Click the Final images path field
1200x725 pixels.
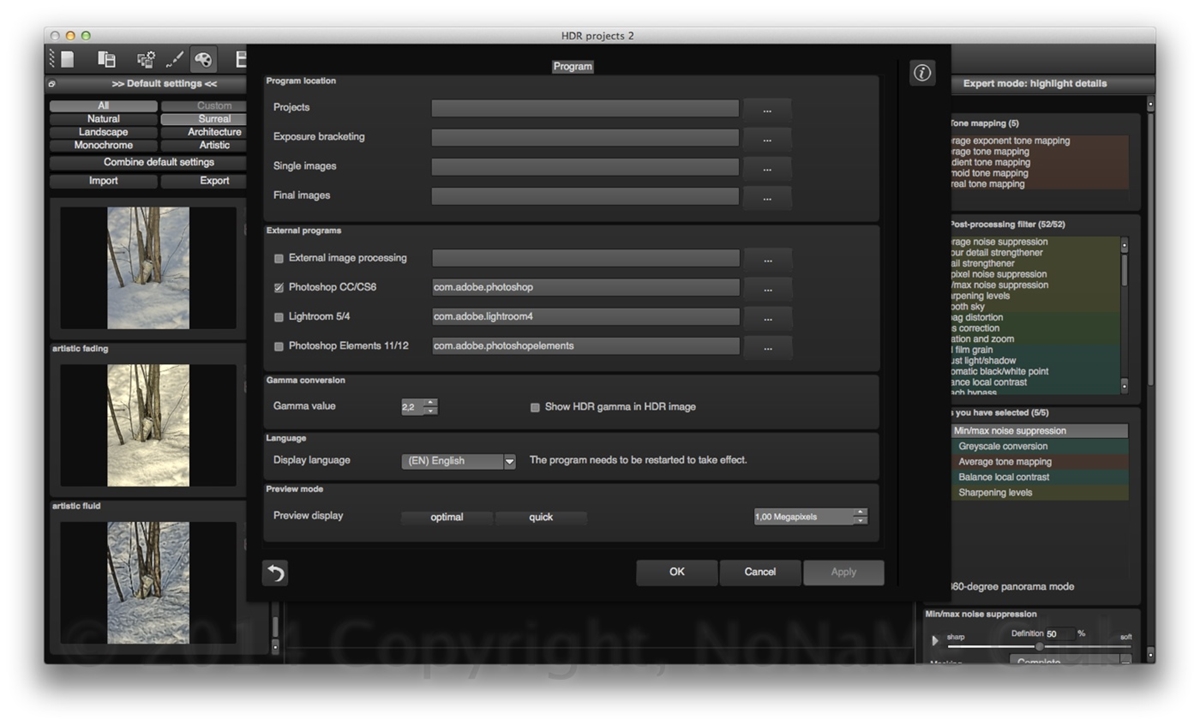[x=585, y=196]
